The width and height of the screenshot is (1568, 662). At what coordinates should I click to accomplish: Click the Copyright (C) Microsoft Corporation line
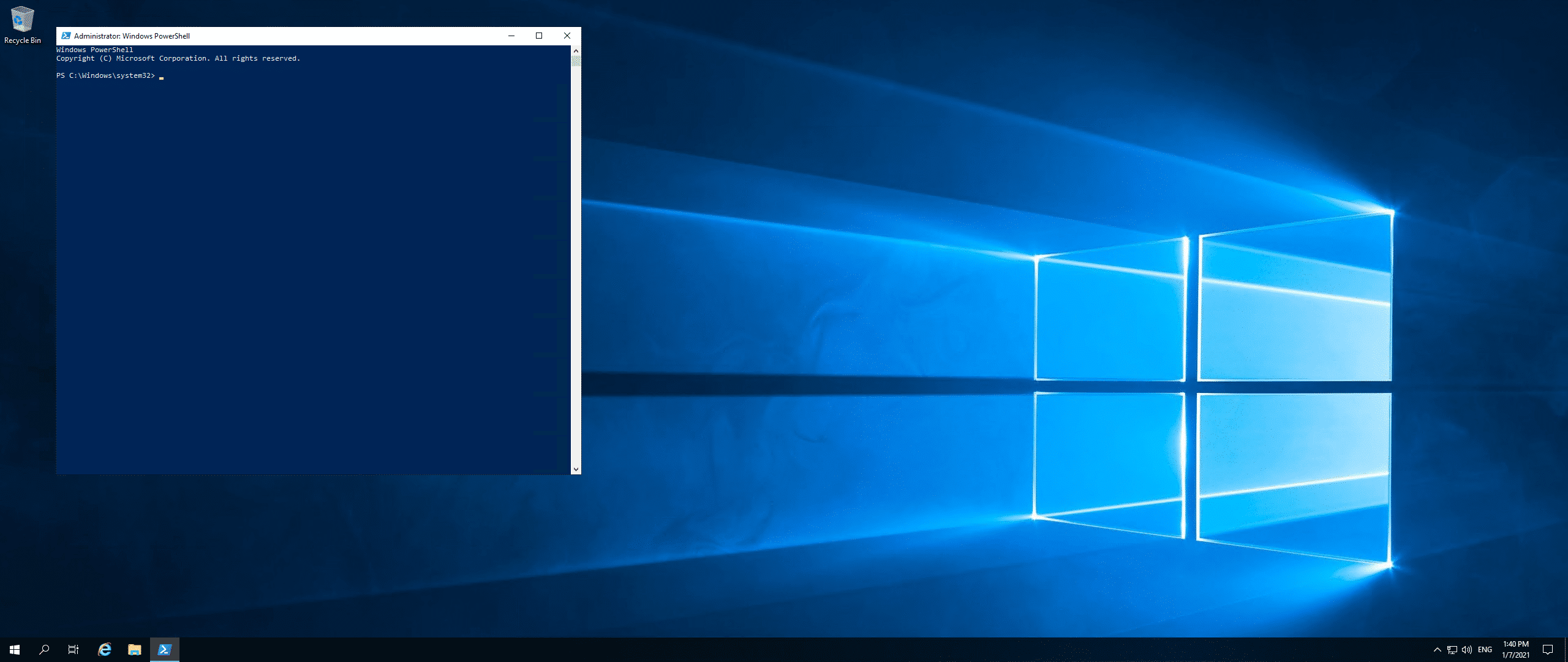(x=178, y=59)
